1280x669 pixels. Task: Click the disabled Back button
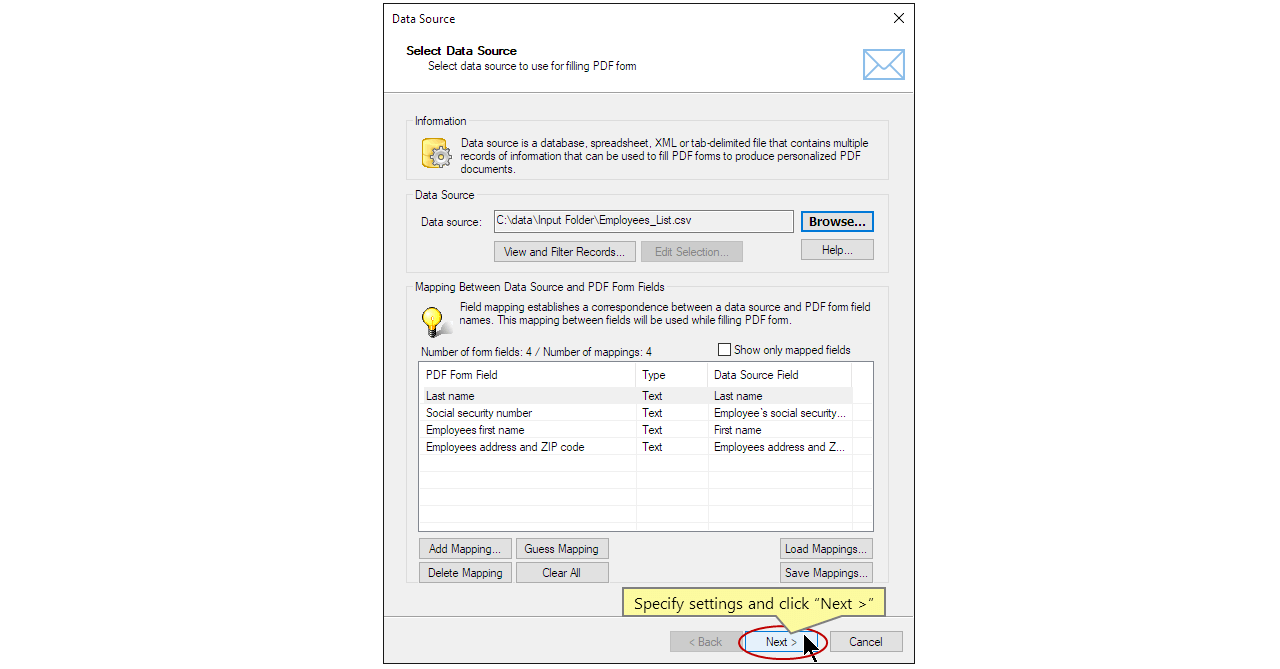[703, 641]
